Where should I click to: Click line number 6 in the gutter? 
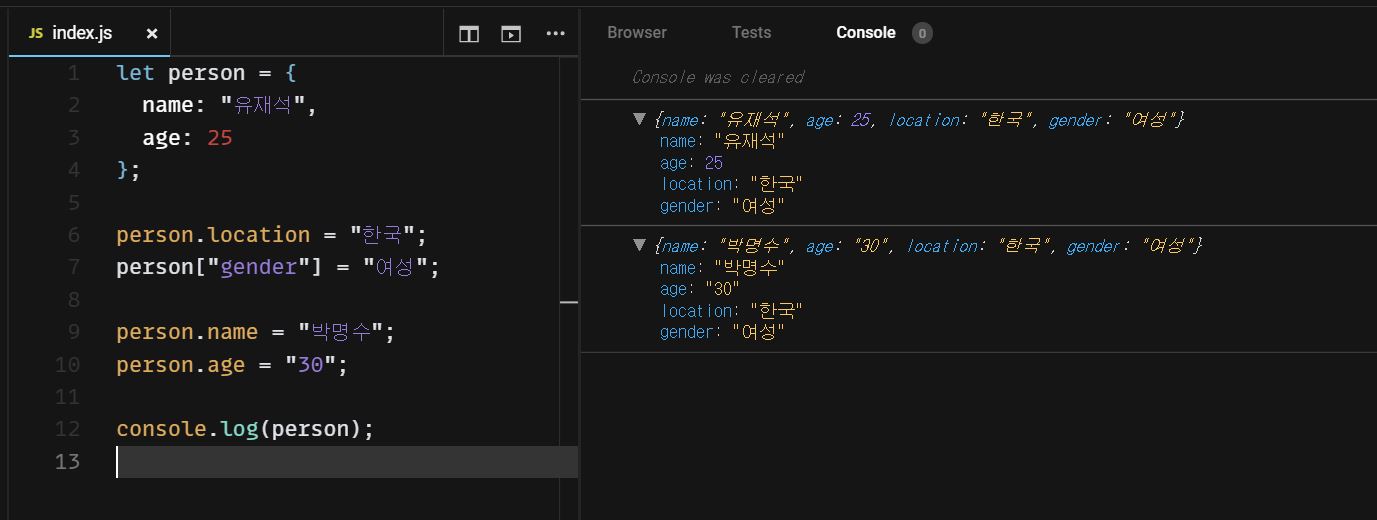[73, 235]
